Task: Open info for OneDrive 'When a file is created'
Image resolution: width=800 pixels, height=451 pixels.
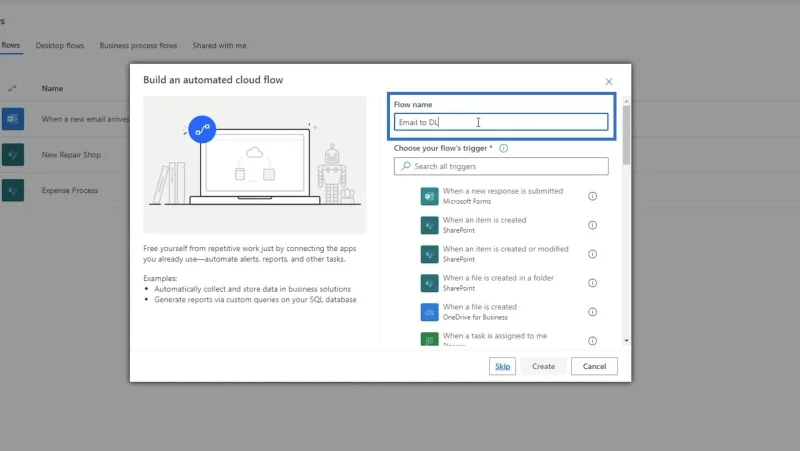Action: click(592, 312)
